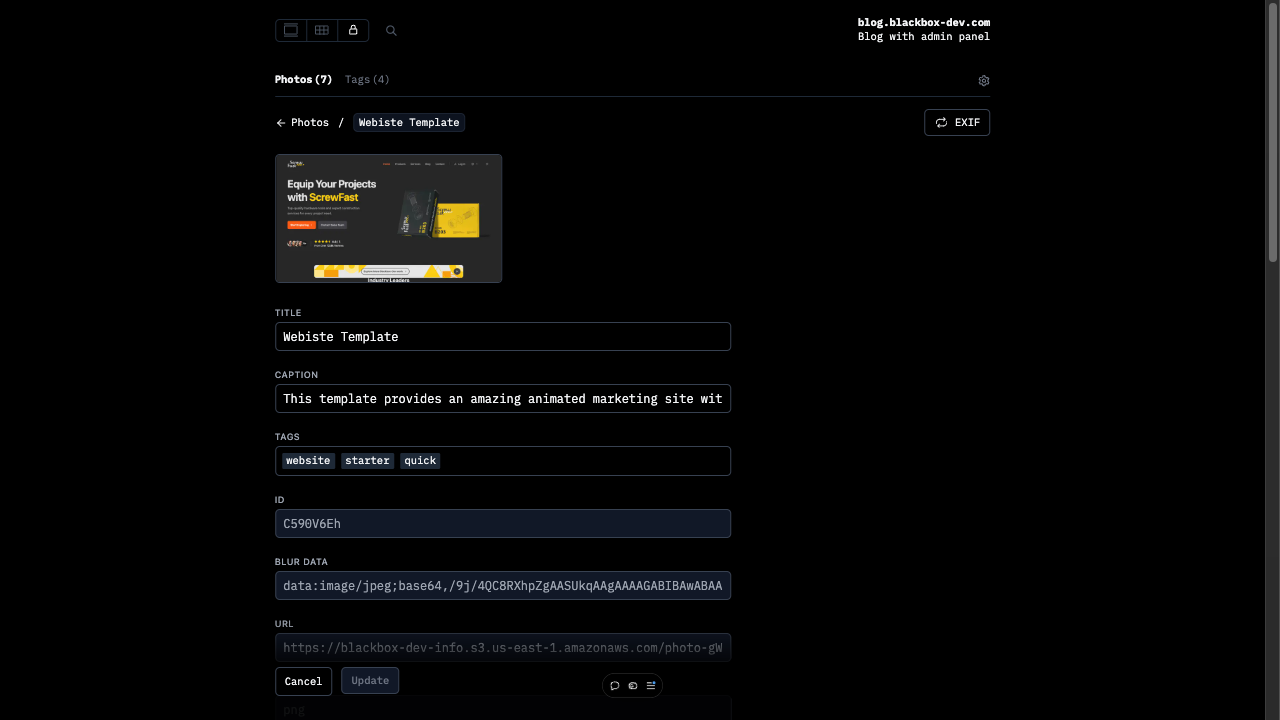
Task: Click the middle icon in floating toolbar
Action: coord(633,686)
